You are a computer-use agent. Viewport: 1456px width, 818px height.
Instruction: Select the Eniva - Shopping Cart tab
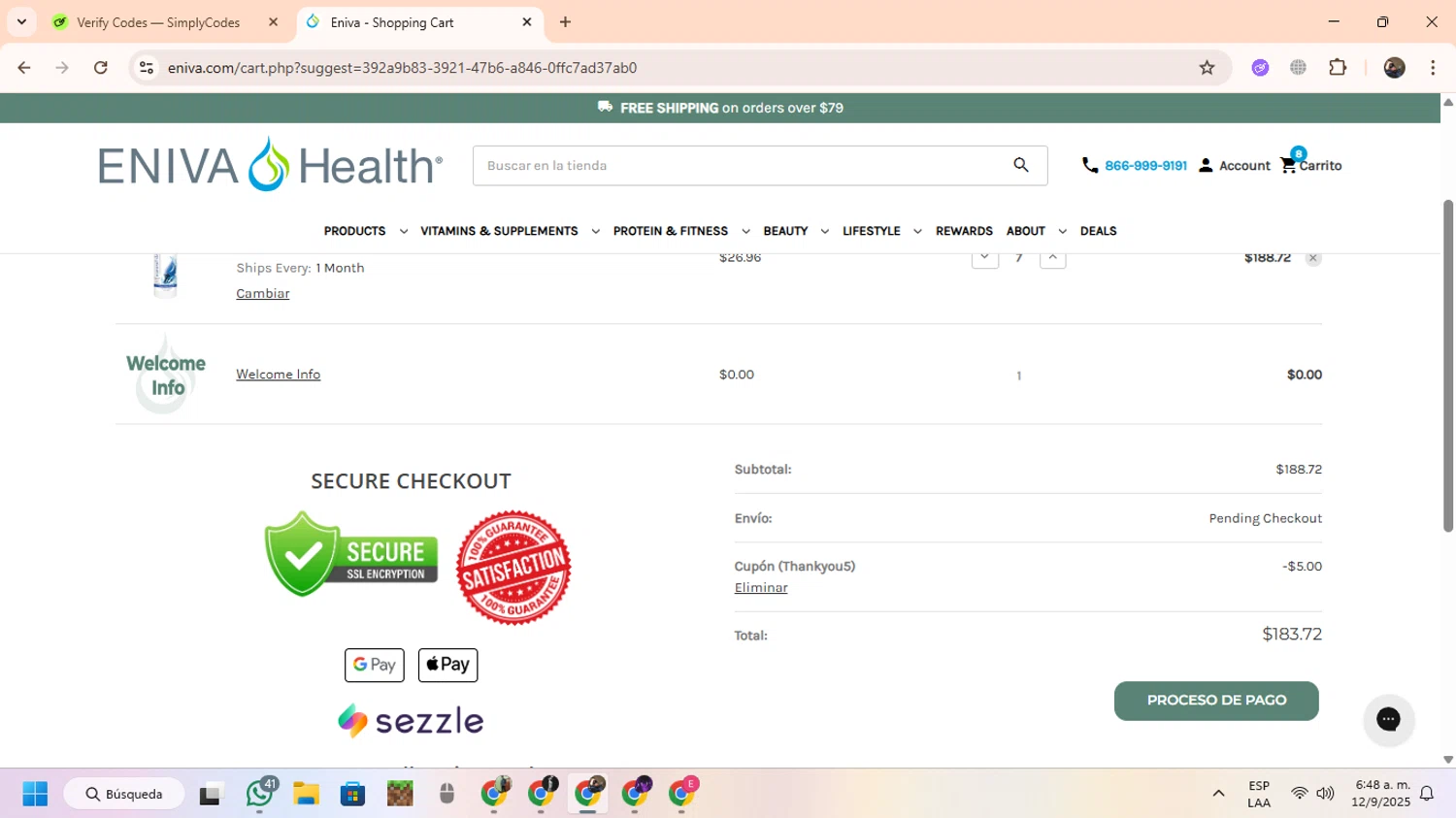(392, 22)
